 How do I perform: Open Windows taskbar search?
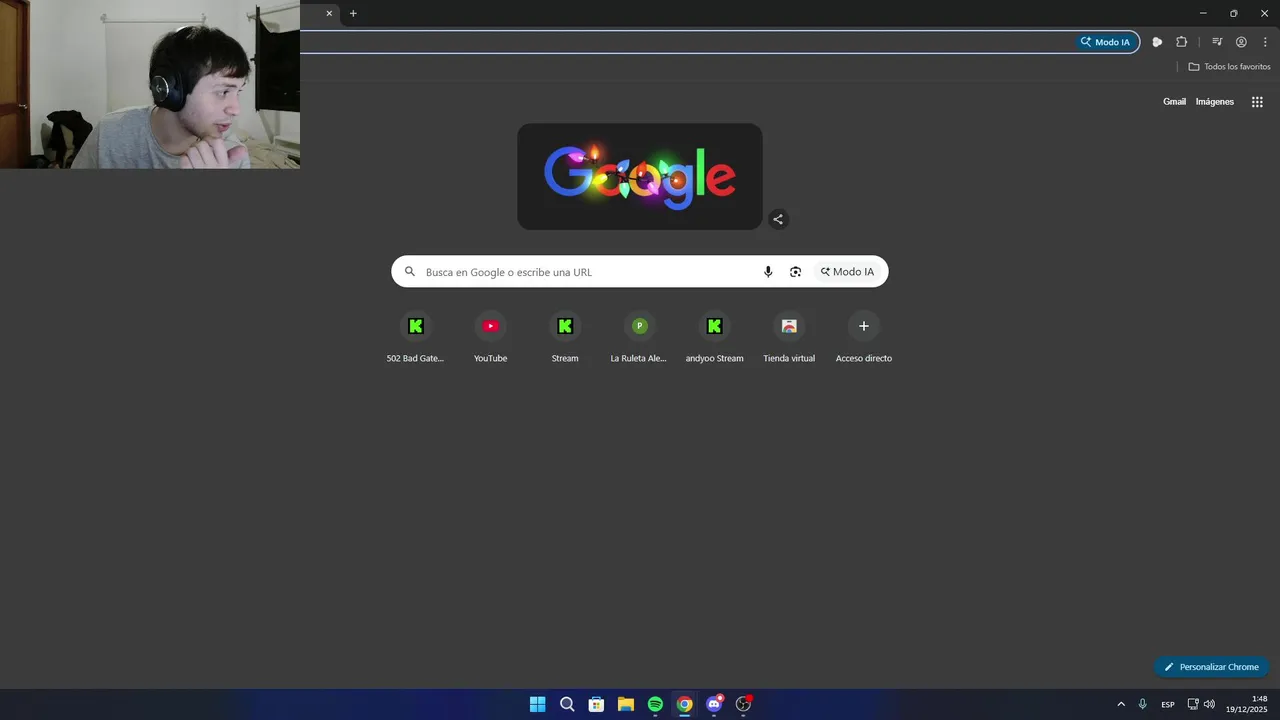[567, 704]
